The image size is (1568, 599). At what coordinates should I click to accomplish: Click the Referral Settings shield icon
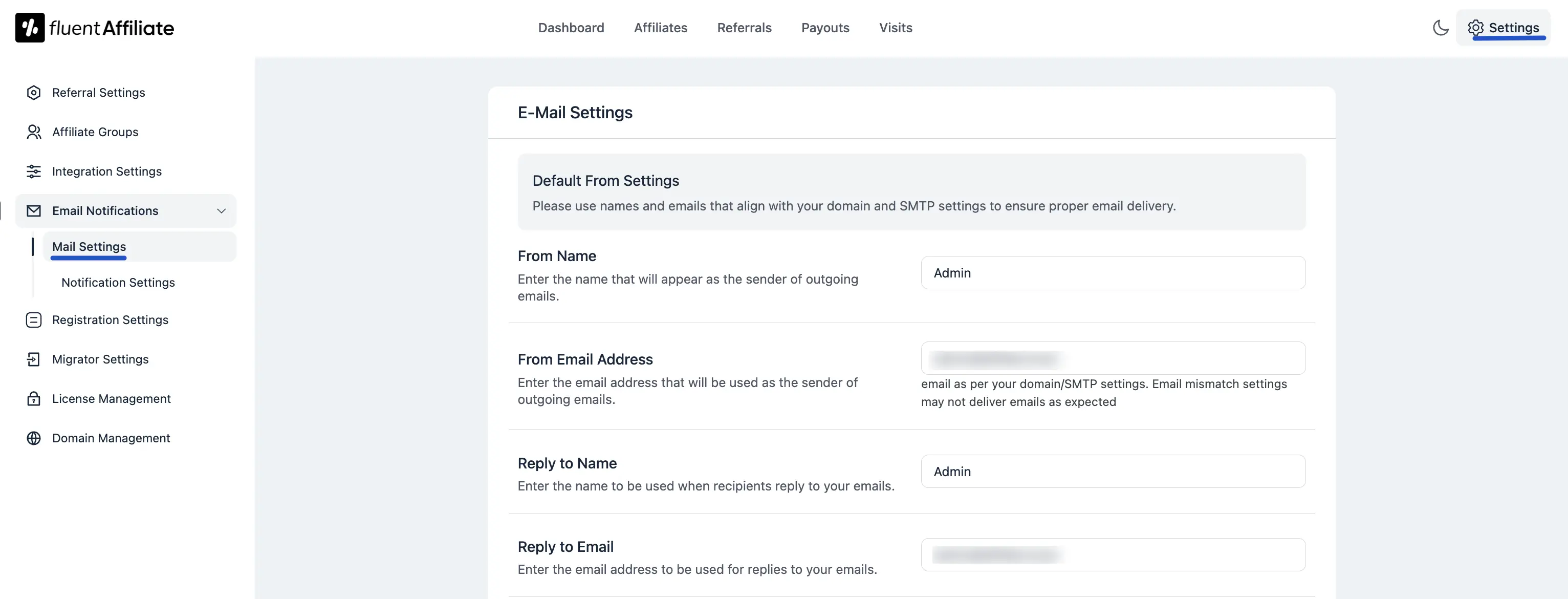33,92
